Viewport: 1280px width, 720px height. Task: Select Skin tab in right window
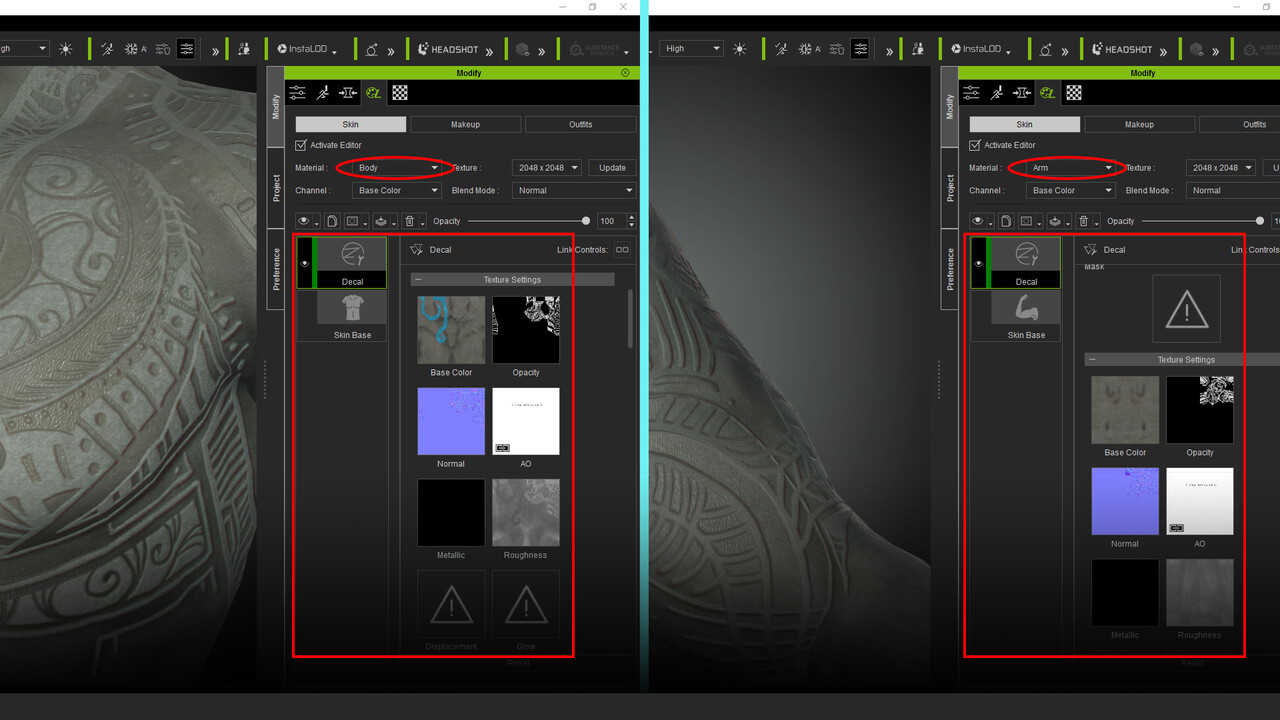(x=1025, y=124)
